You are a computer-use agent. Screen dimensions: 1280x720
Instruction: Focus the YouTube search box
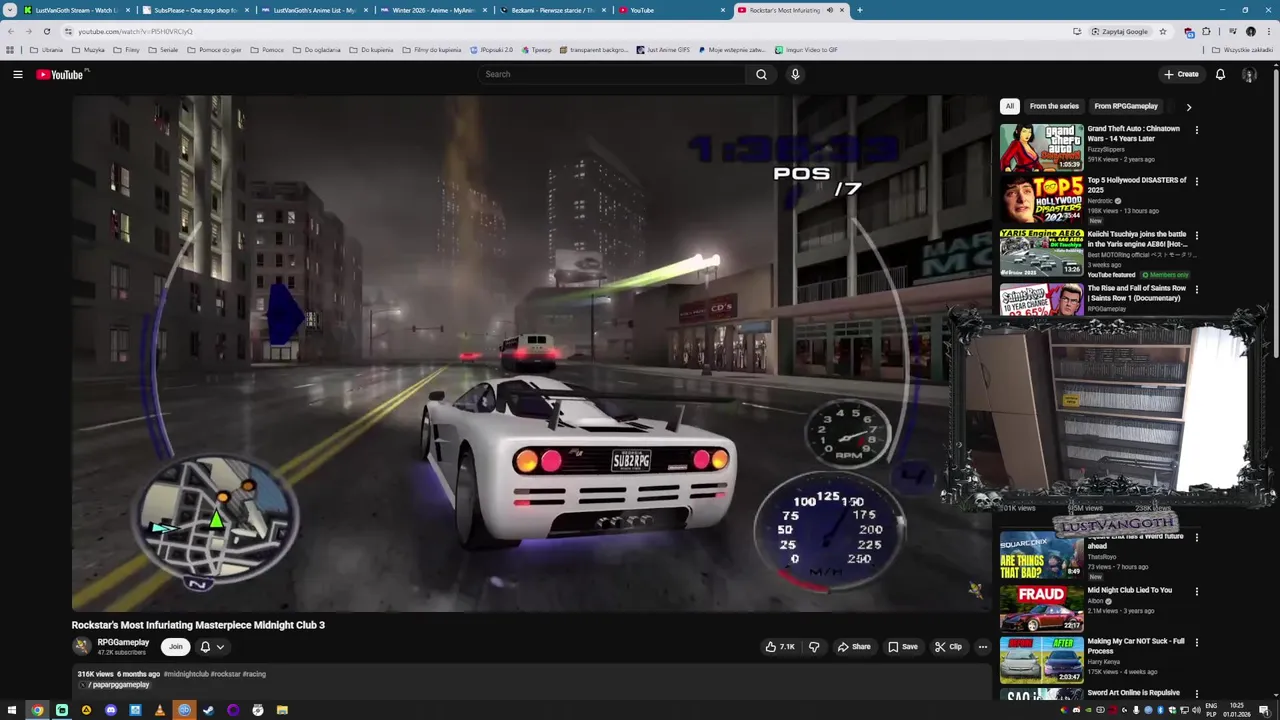click(611, 74)
